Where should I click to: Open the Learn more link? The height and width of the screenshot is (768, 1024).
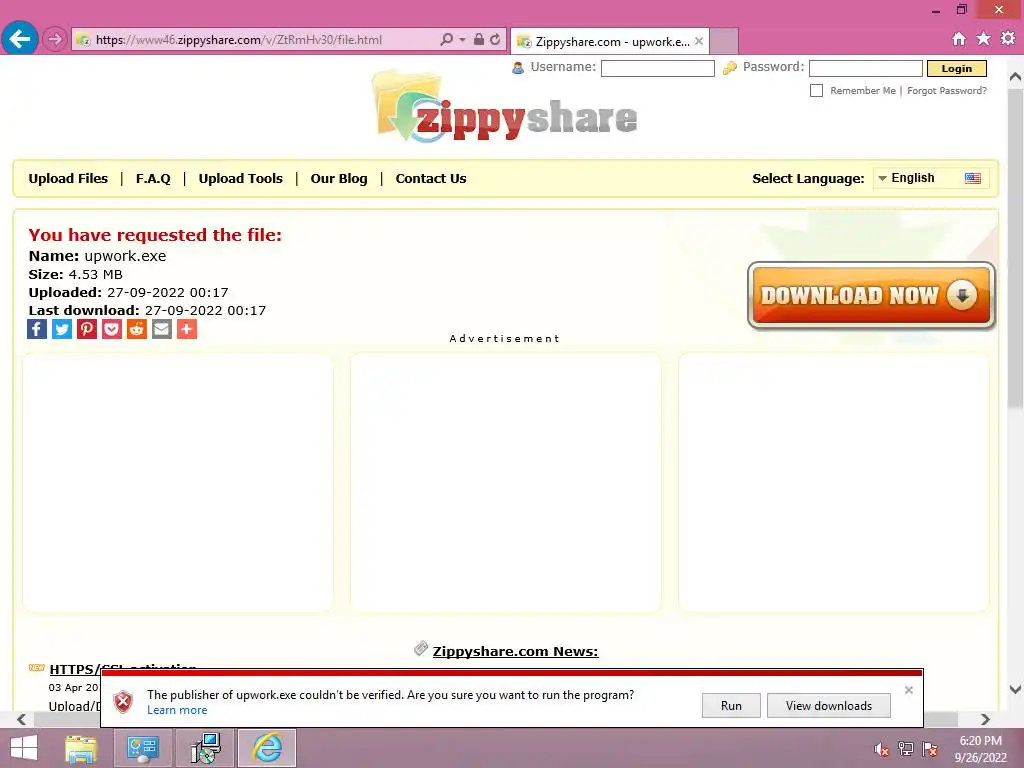(177, 711)
